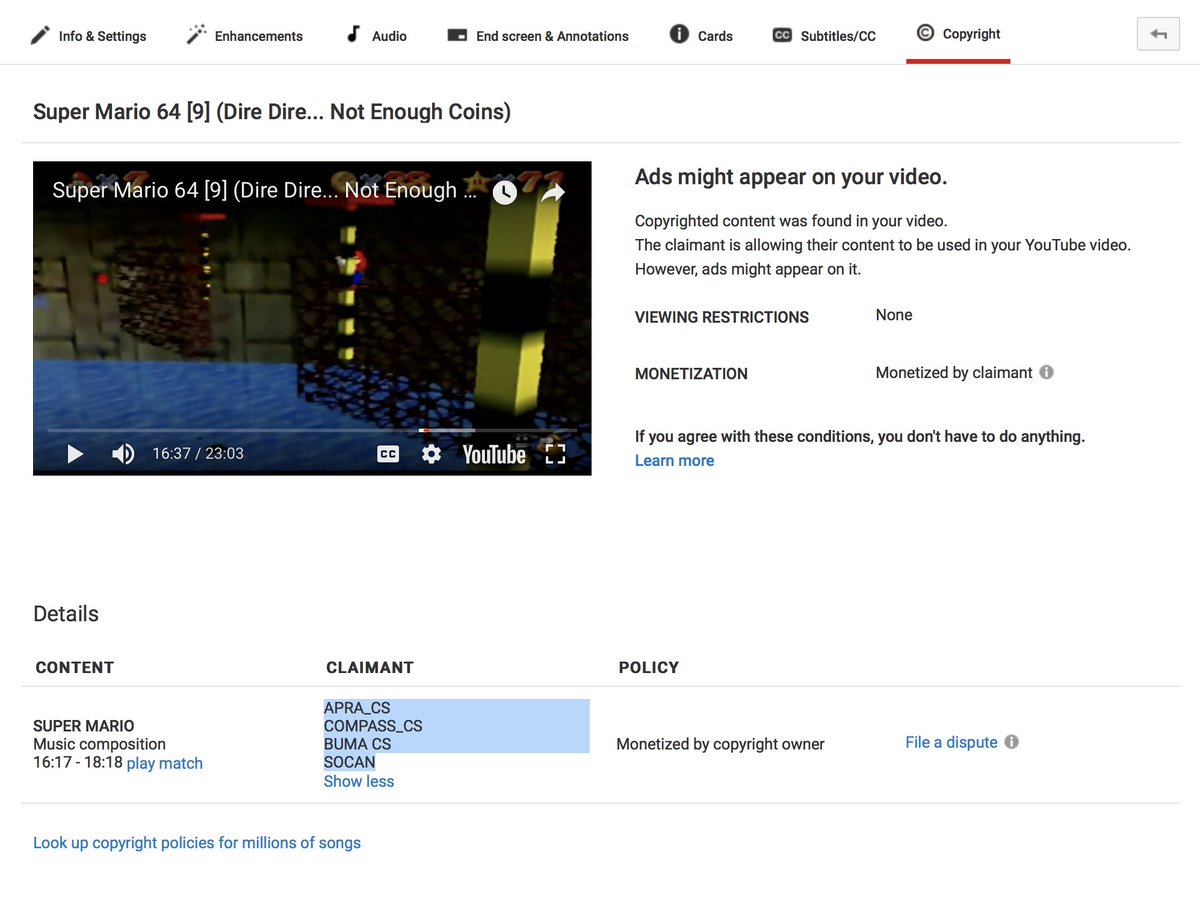Click the info icon beside File a dispute
Viewport: 1200px width, 897px height.
click(x=1011, y=742)
